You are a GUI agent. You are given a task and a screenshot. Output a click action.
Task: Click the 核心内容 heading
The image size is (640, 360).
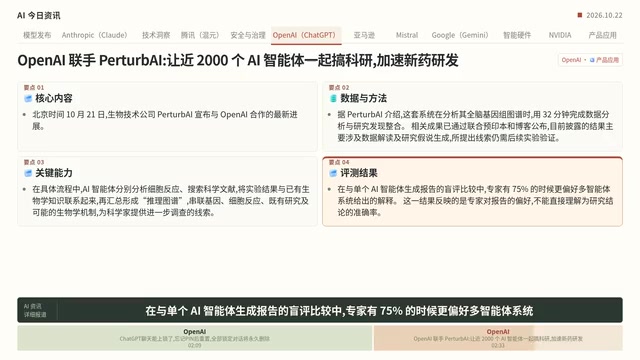(54, 98)
